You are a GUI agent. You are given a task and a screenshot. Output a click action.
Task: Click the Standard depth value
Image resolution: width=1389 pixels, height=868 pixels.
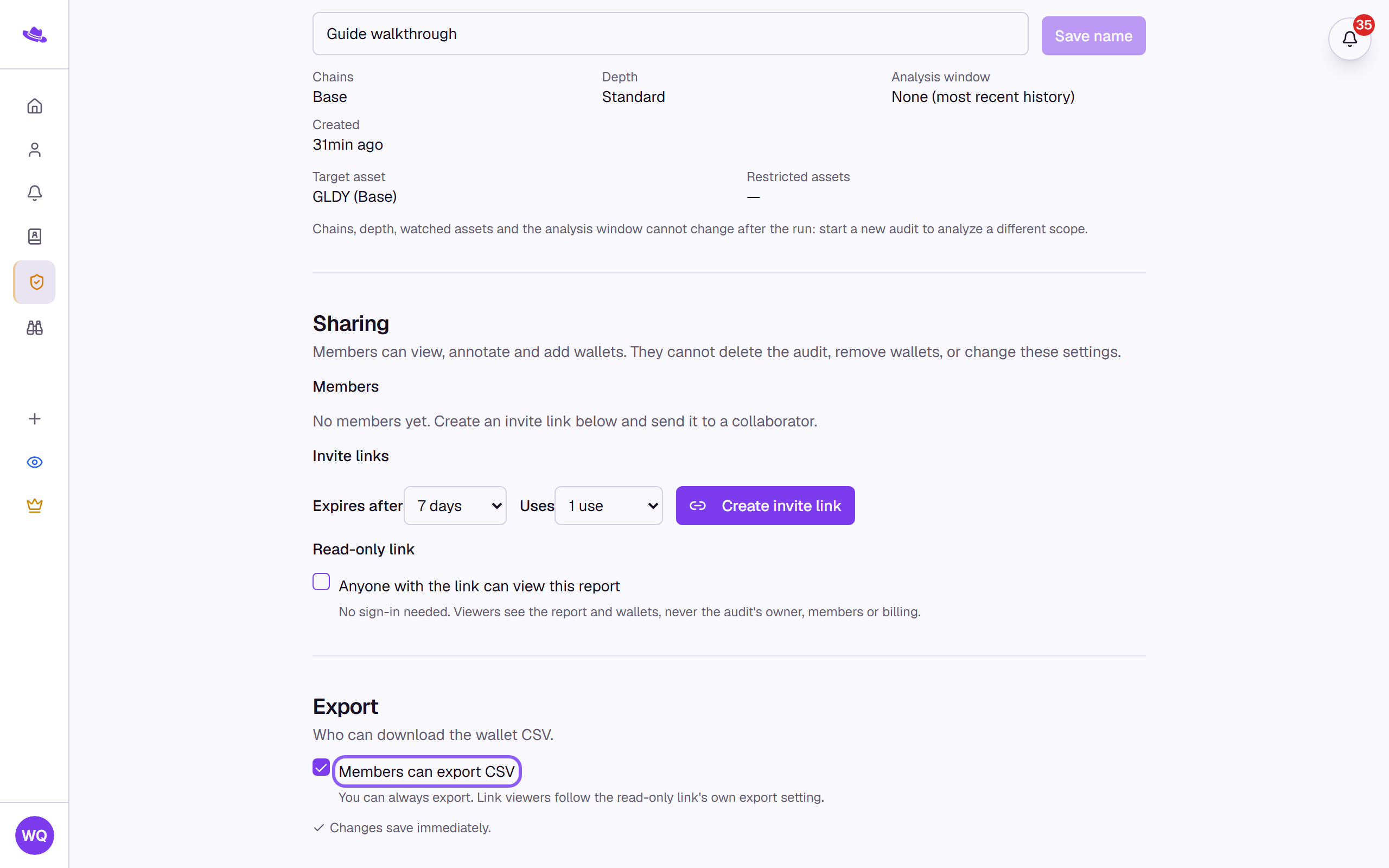pos(633,97)
